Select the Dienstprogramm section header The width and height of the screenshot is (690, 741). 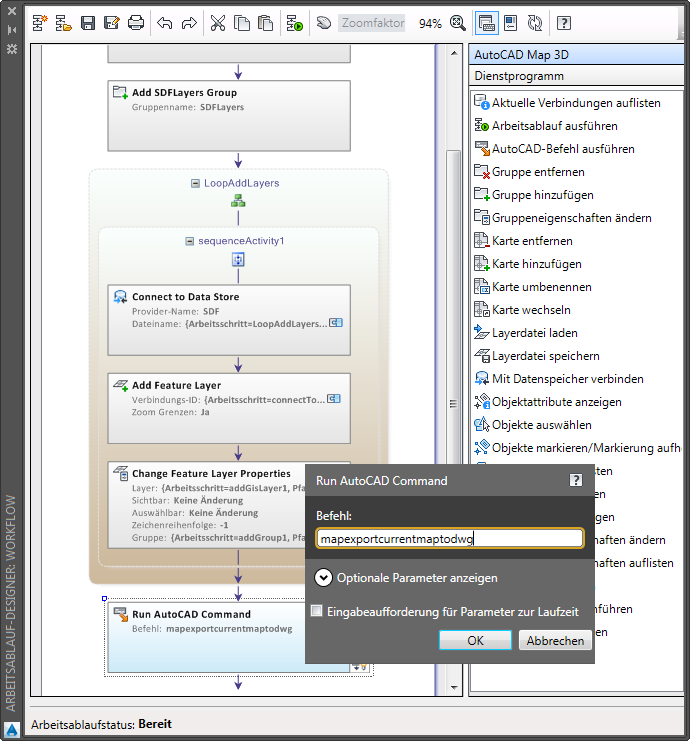pos(576,76)
